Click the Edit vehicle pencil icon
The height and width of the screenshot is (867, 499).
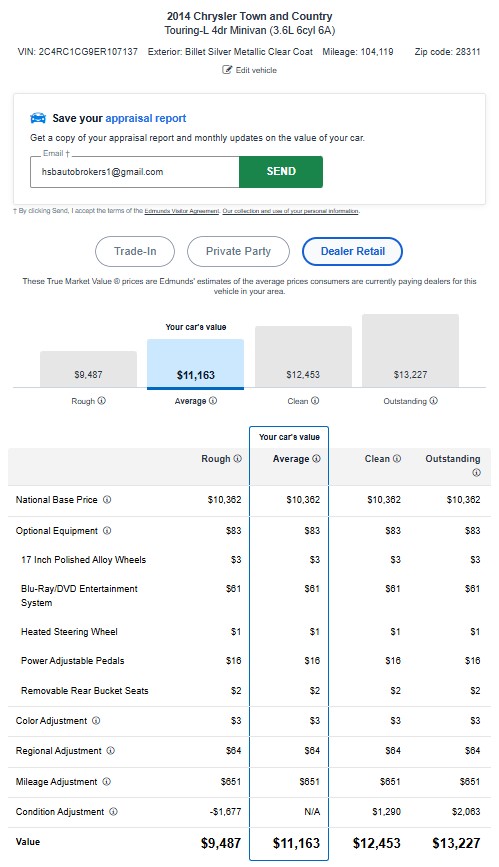(227, 70)
